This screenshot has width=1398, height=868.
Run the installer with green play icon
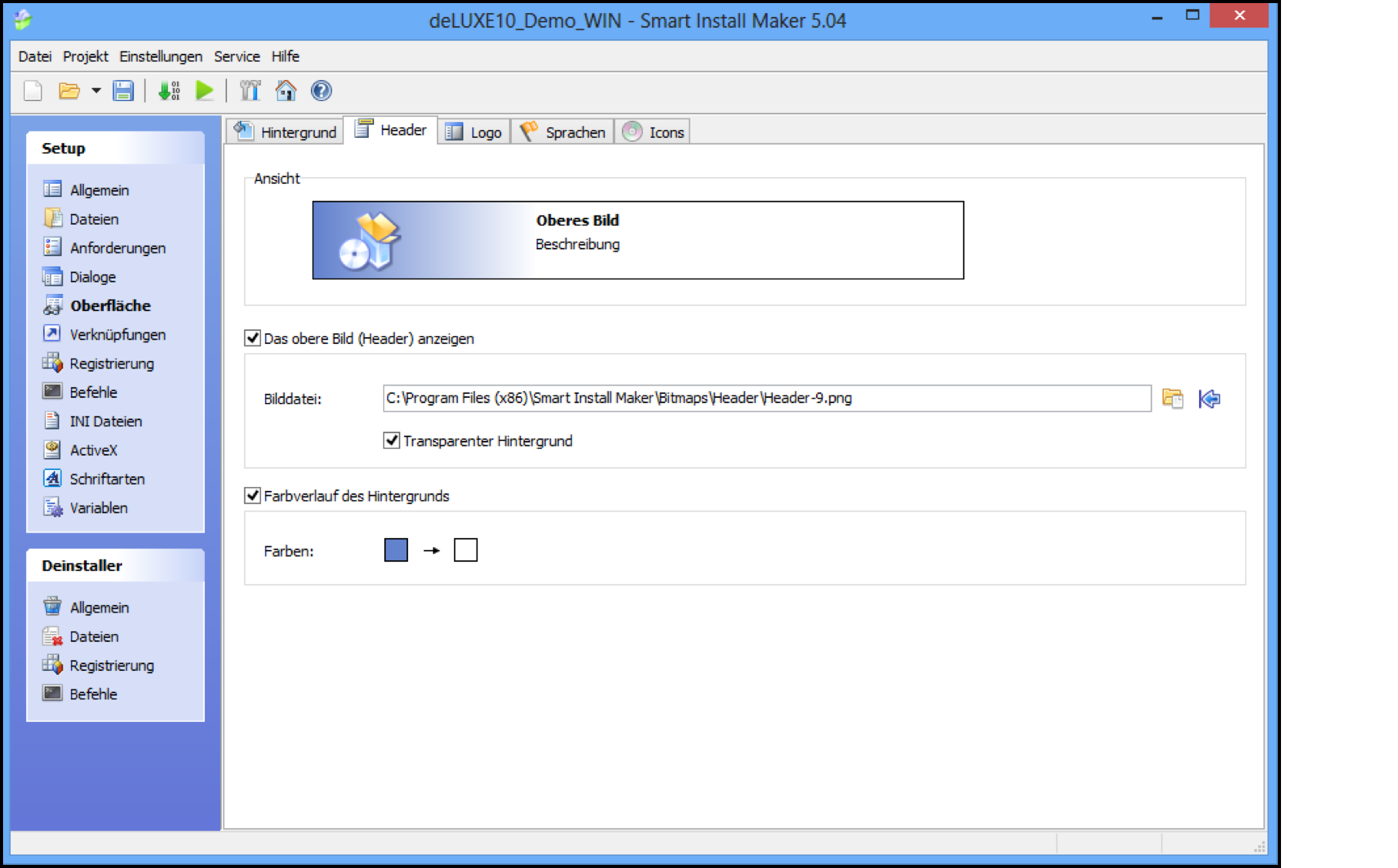tap(205, 91)
